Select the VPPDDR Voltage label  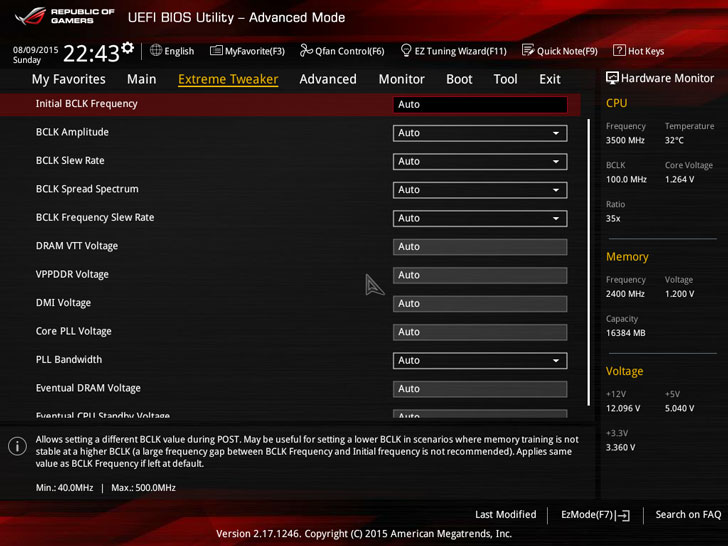click(72, 274)
